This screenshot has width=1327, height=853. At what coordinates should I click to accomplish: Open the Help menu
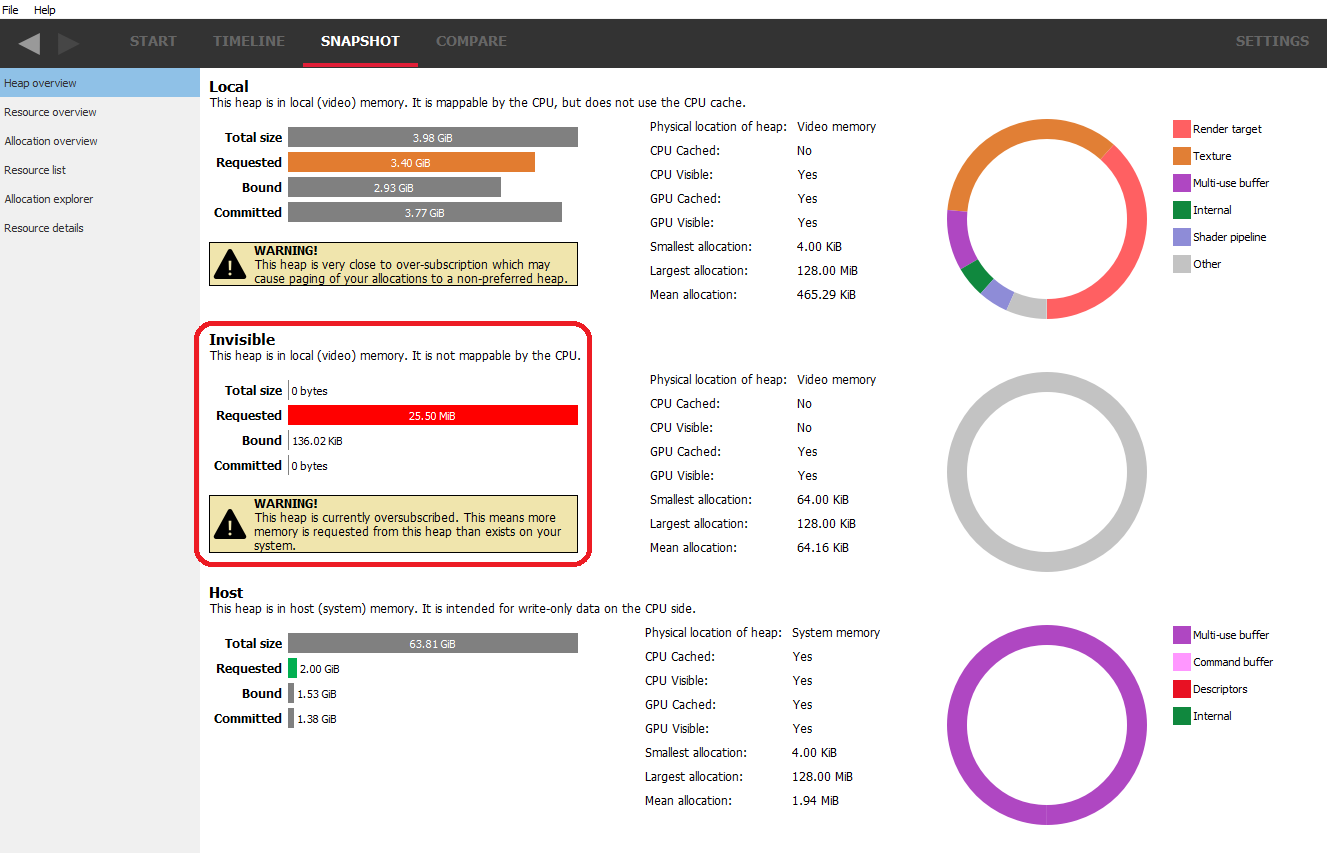45,9
